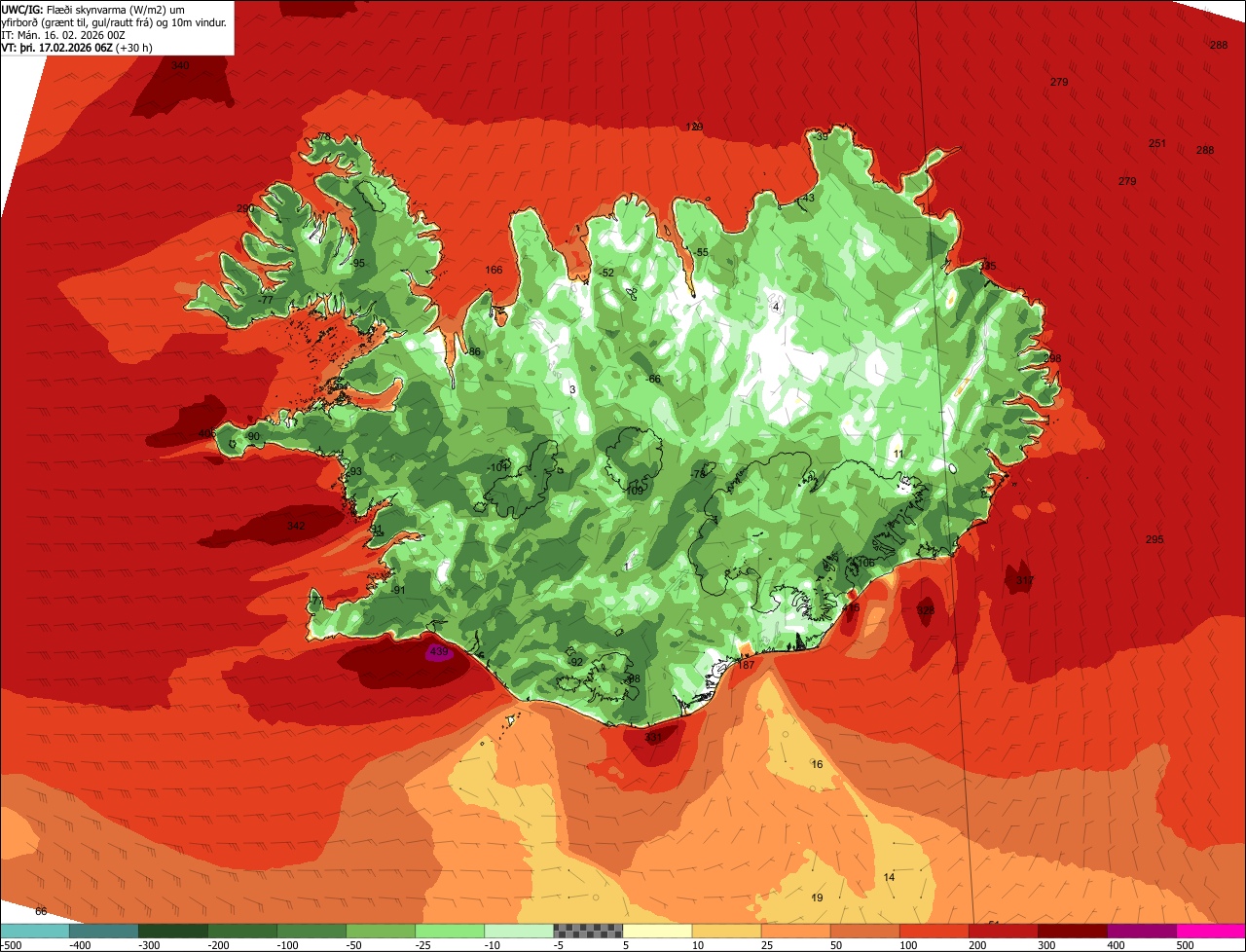The image size is (1246, 952).
Task: Select the valid time 'VT: þri. 17.02.2026 06Z (+30 h)'
Action: click(x=77, y=47)
